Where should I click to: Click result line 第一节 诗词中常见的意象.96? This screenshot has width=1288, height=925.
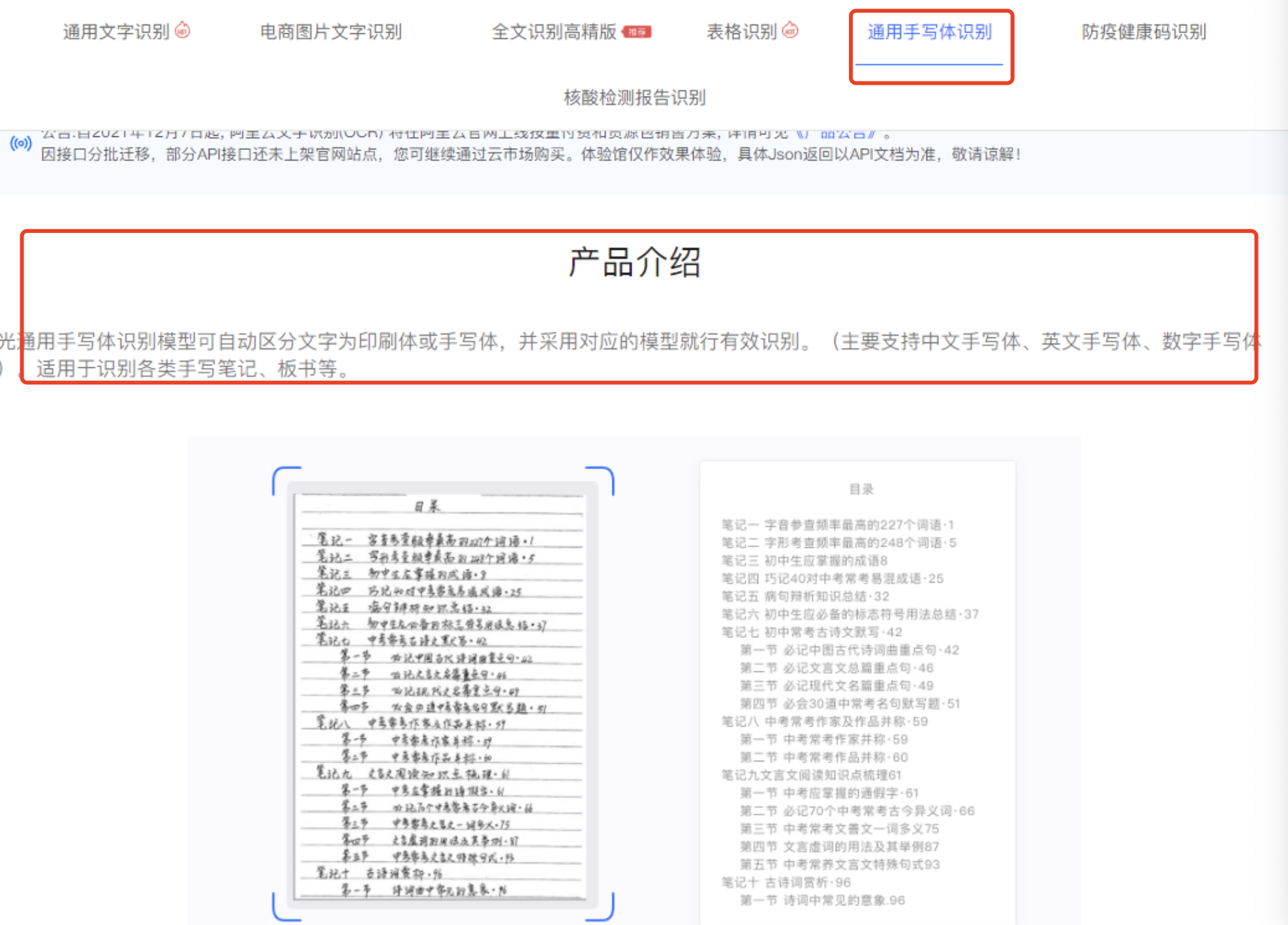(822, 900)
